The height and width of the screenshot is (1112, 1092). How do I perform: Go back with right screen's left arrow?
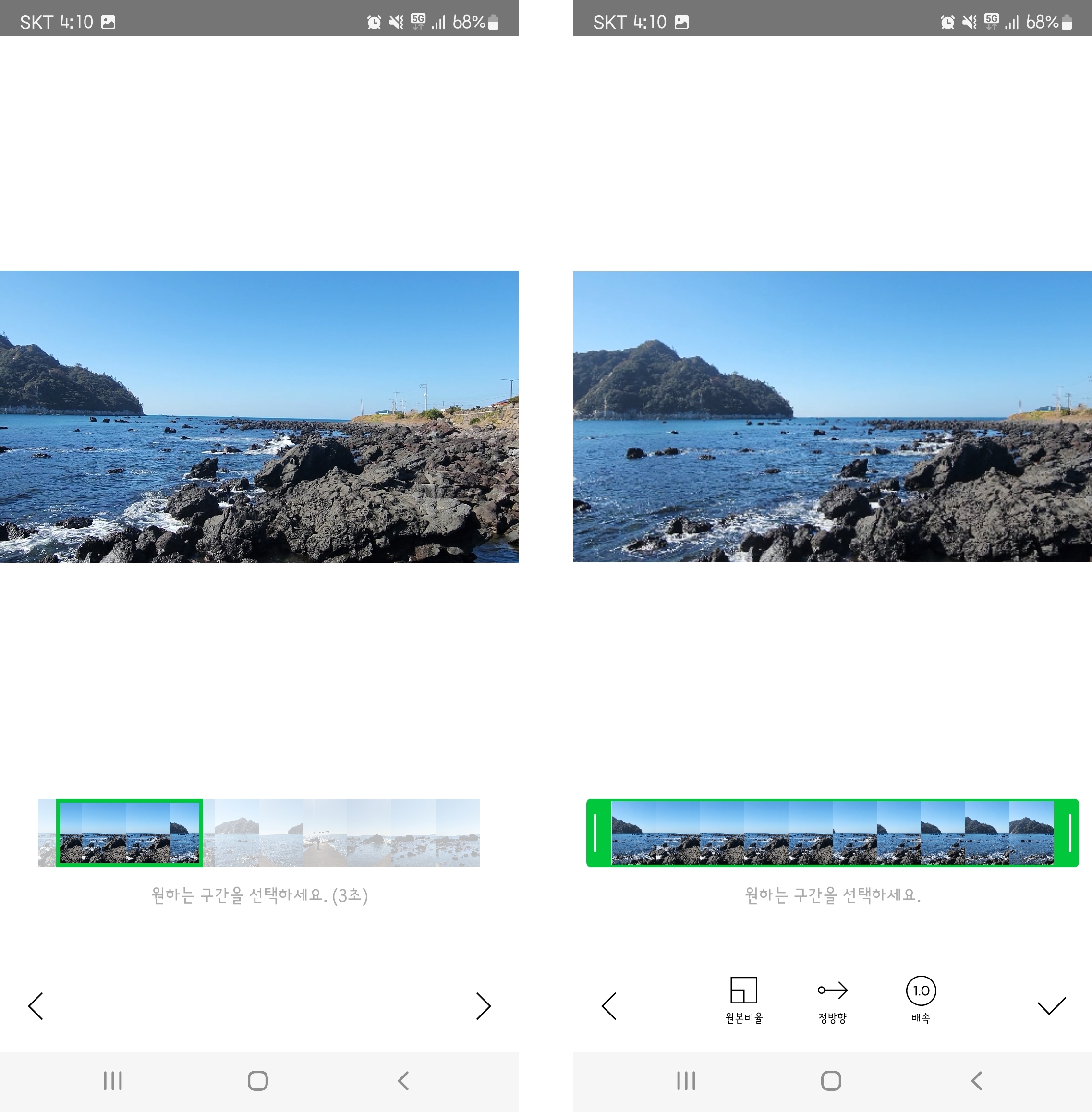coord(609,1006)
